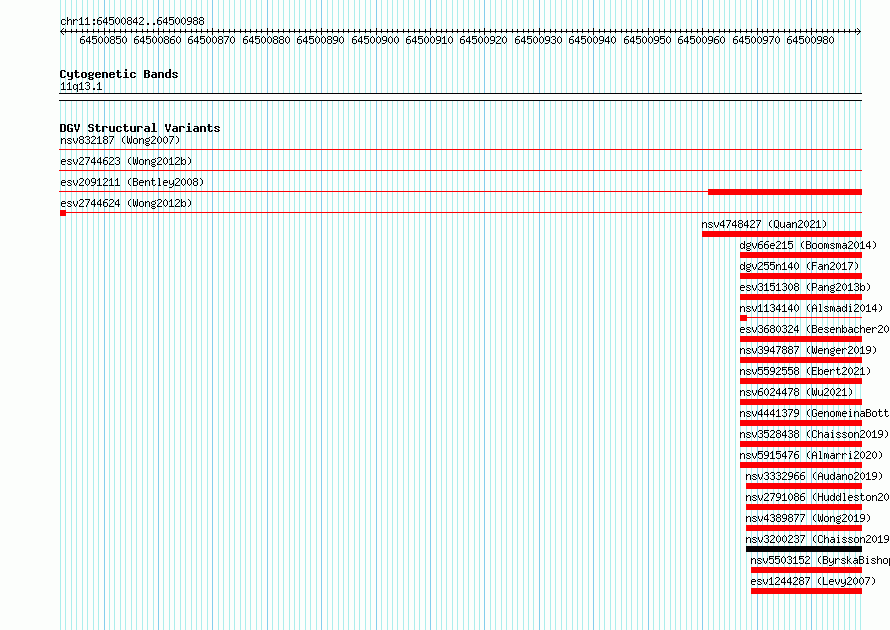
Task: Select nsv5503152 (ByrskaBishop) variant label
Action: [x=820, y=560]
